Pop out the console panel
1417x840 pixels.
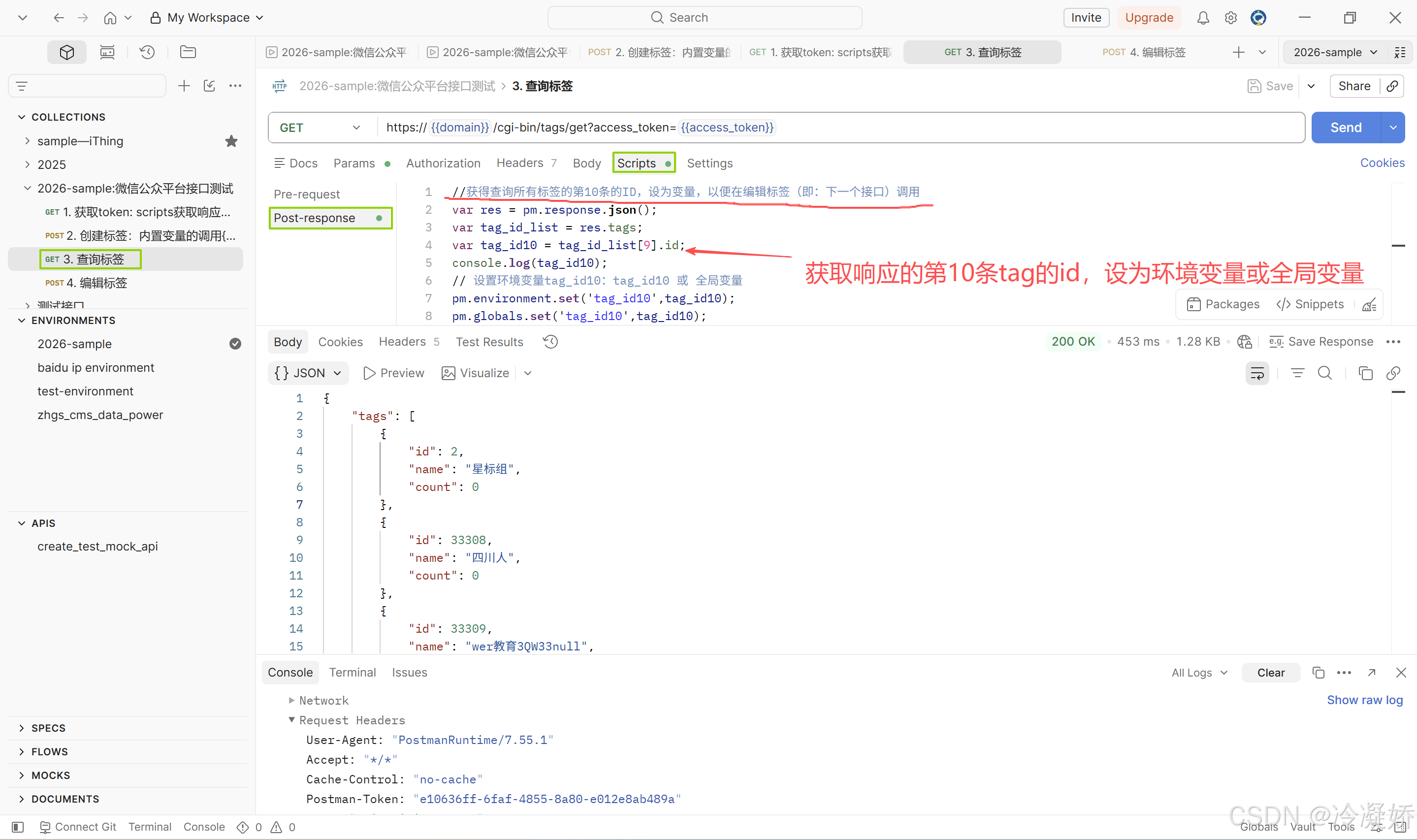(x=1372, y=673)
